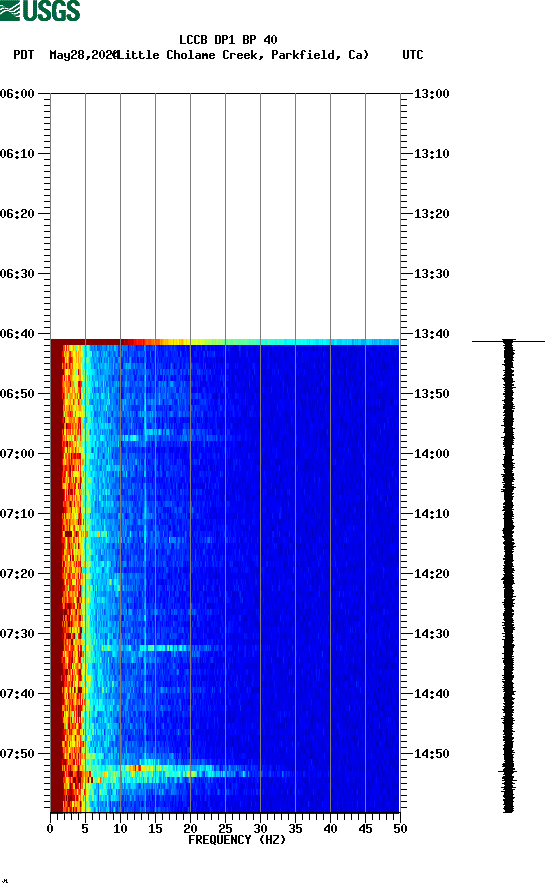The height and width of the screenshot is (892, 552).
Task: Click the seismogram waveform trace on the right
Action: click(509, 576)
